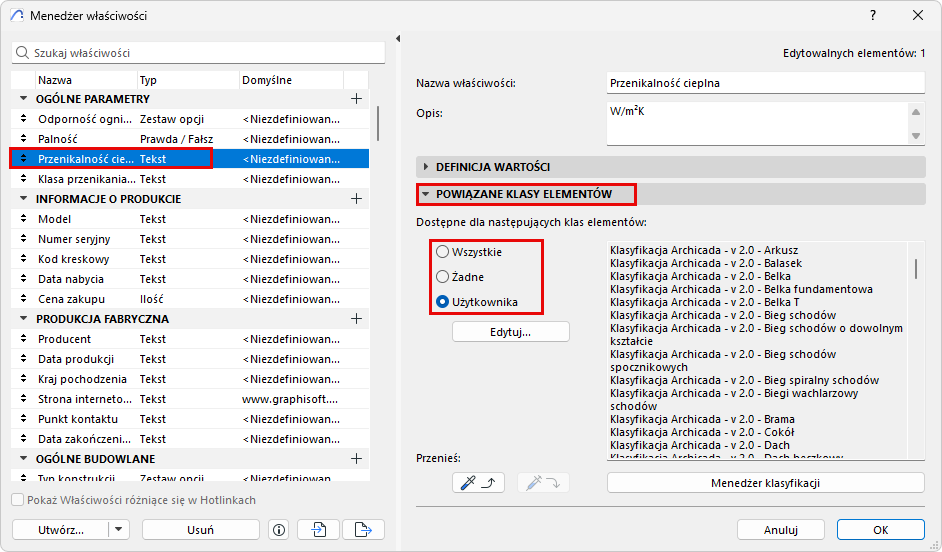This screenshot has height=552, width=942.
Task: Select the Przenikalność cie... property row
Action: coord(190,159)
